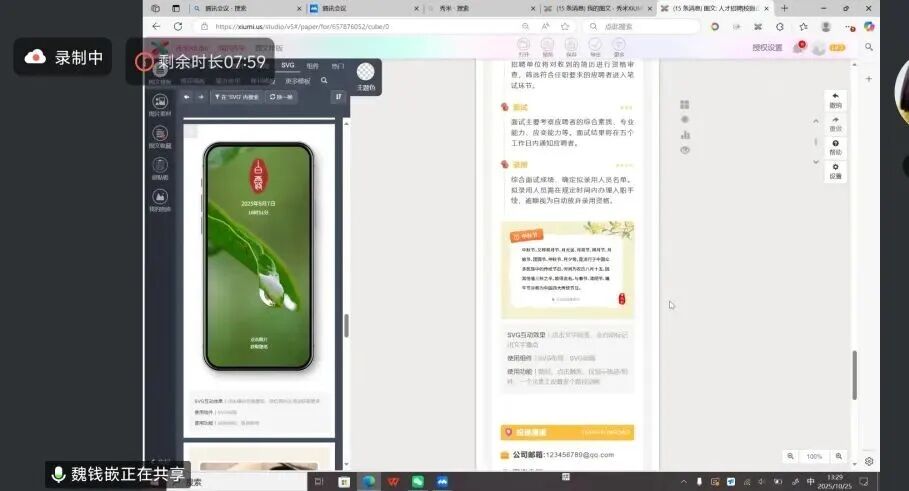Click the sort order toggle in SVG panel
Viewport: 909px width, 491px height.
click(x=338, y=97)
